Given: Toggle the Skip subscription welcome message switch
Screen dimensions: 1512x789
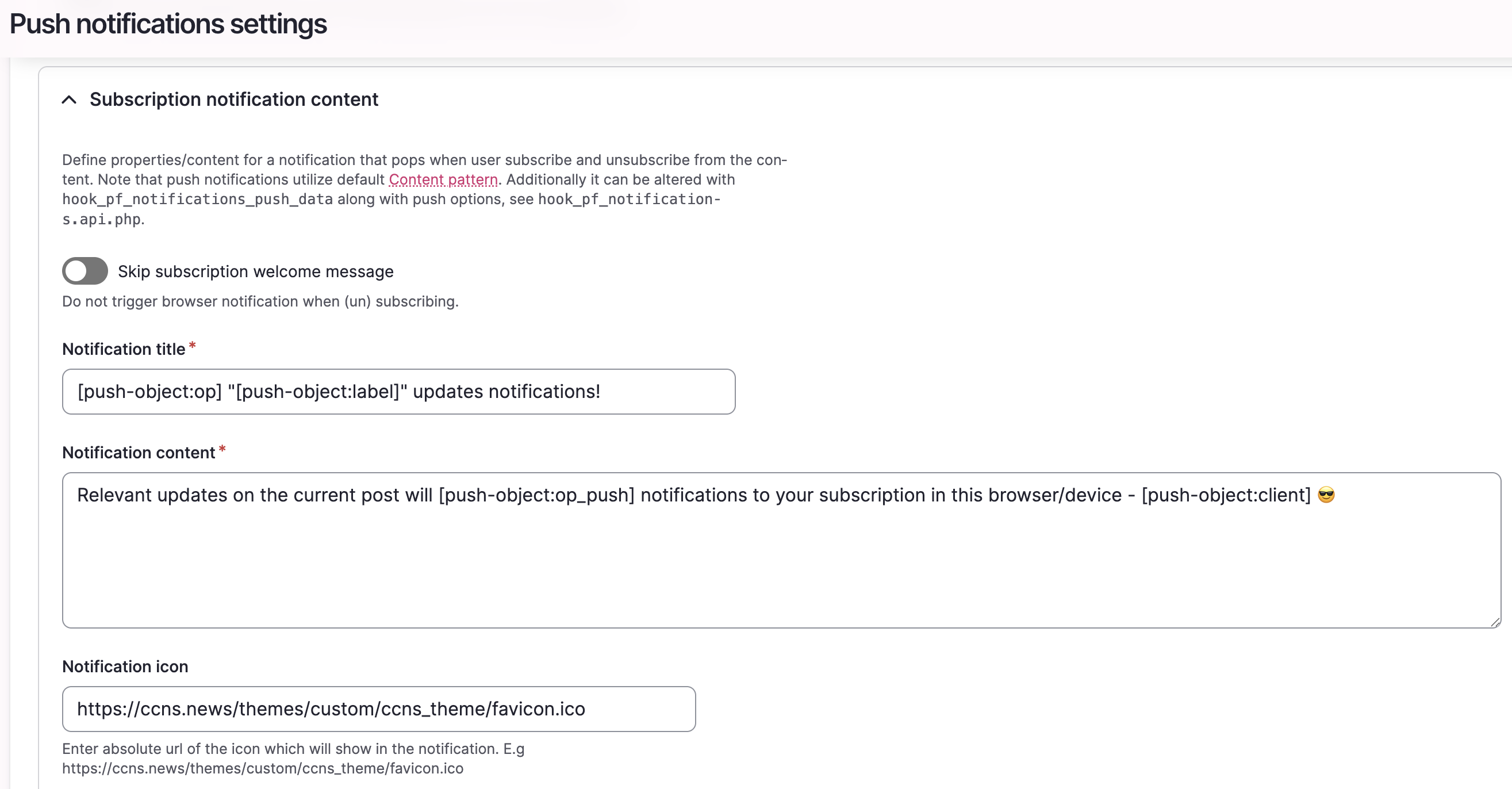Looking at the screenshot, I should [85, 271].
